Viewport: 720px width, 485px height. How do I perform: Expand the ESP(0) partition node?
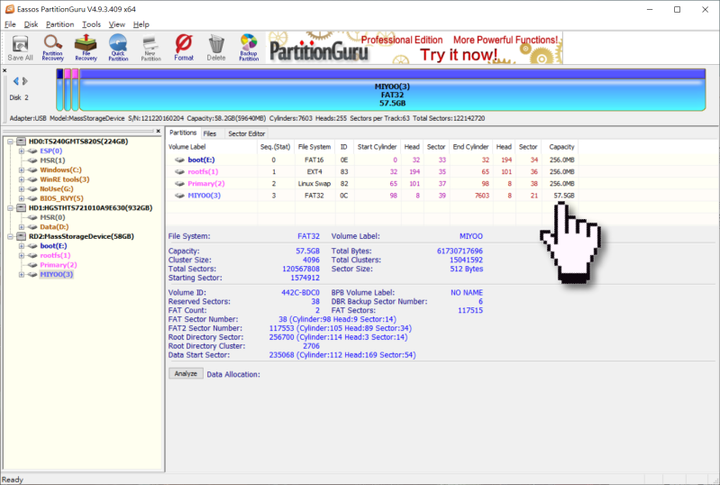tap(21, 151)
